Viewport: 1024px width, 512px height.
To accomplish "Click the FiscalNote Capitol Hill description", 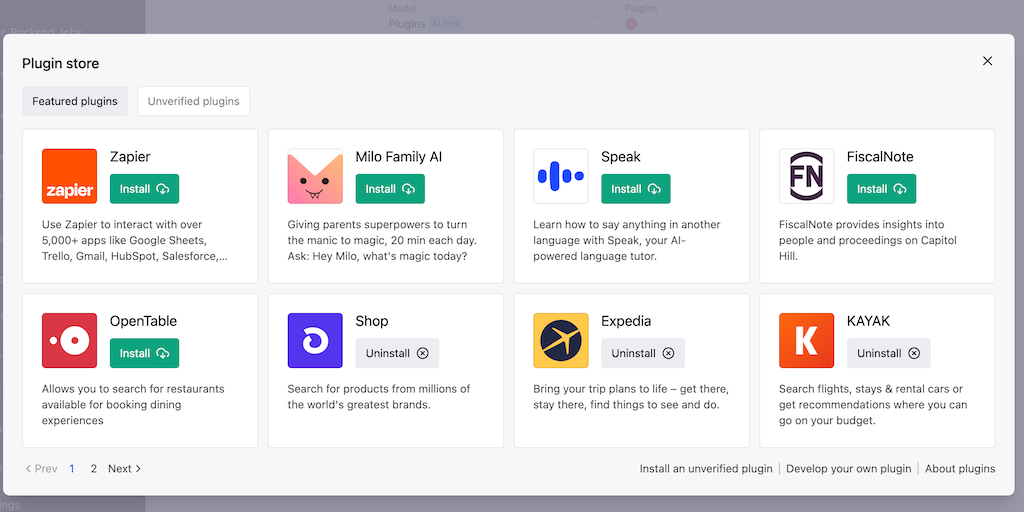I will pos(868,240).
